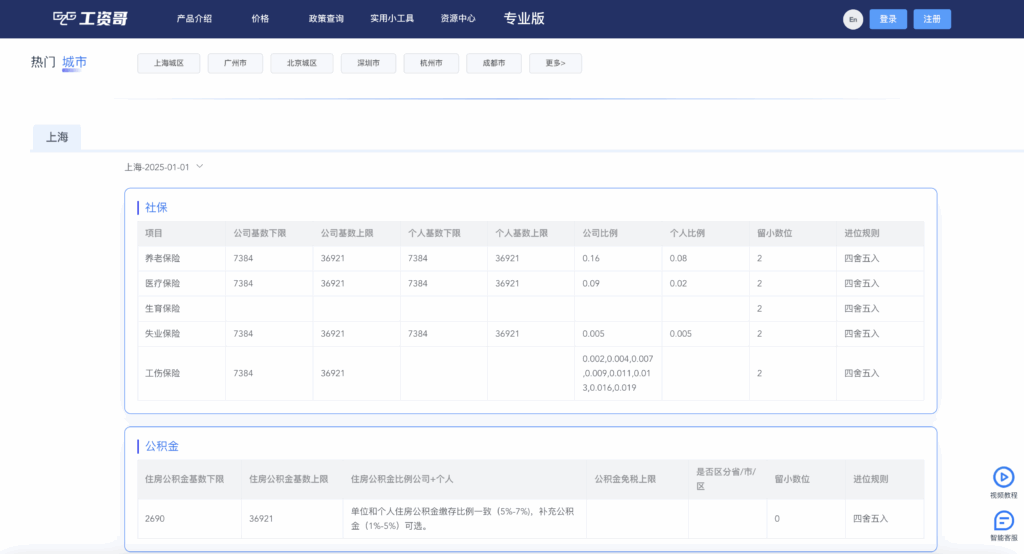The image size is (1024, 554).
Task: Click 养老保险 company ratio 0.16
Action: coord(591,258)
